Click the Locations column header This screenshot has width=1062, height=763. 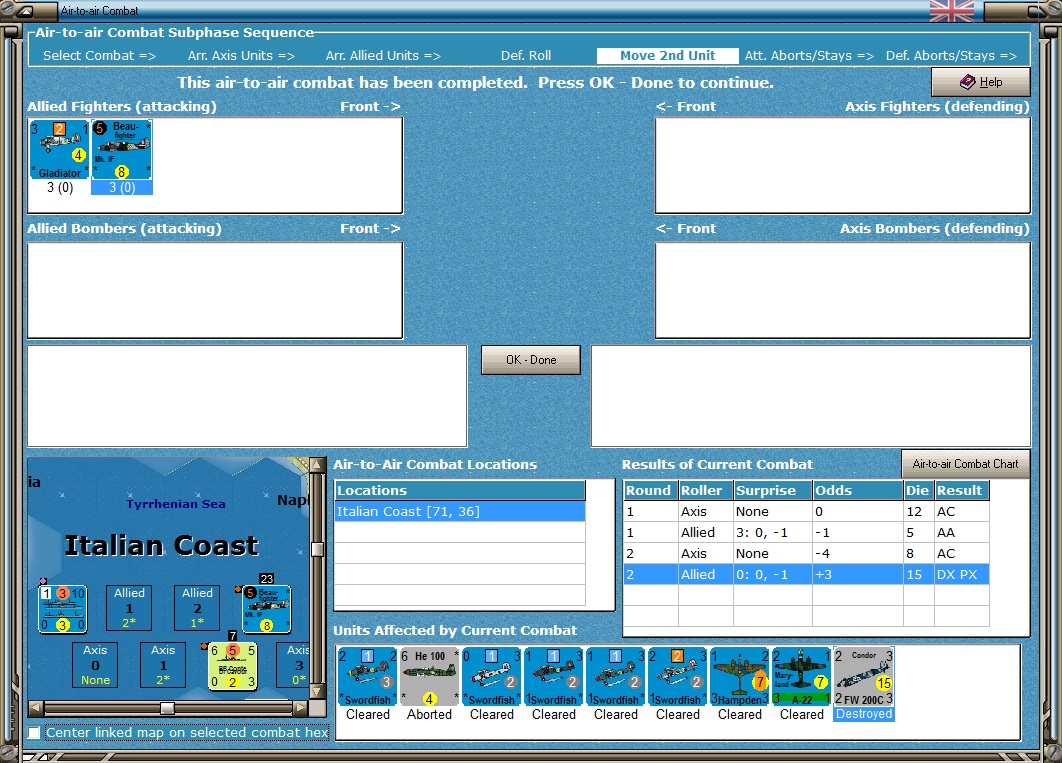coord(460,490)
